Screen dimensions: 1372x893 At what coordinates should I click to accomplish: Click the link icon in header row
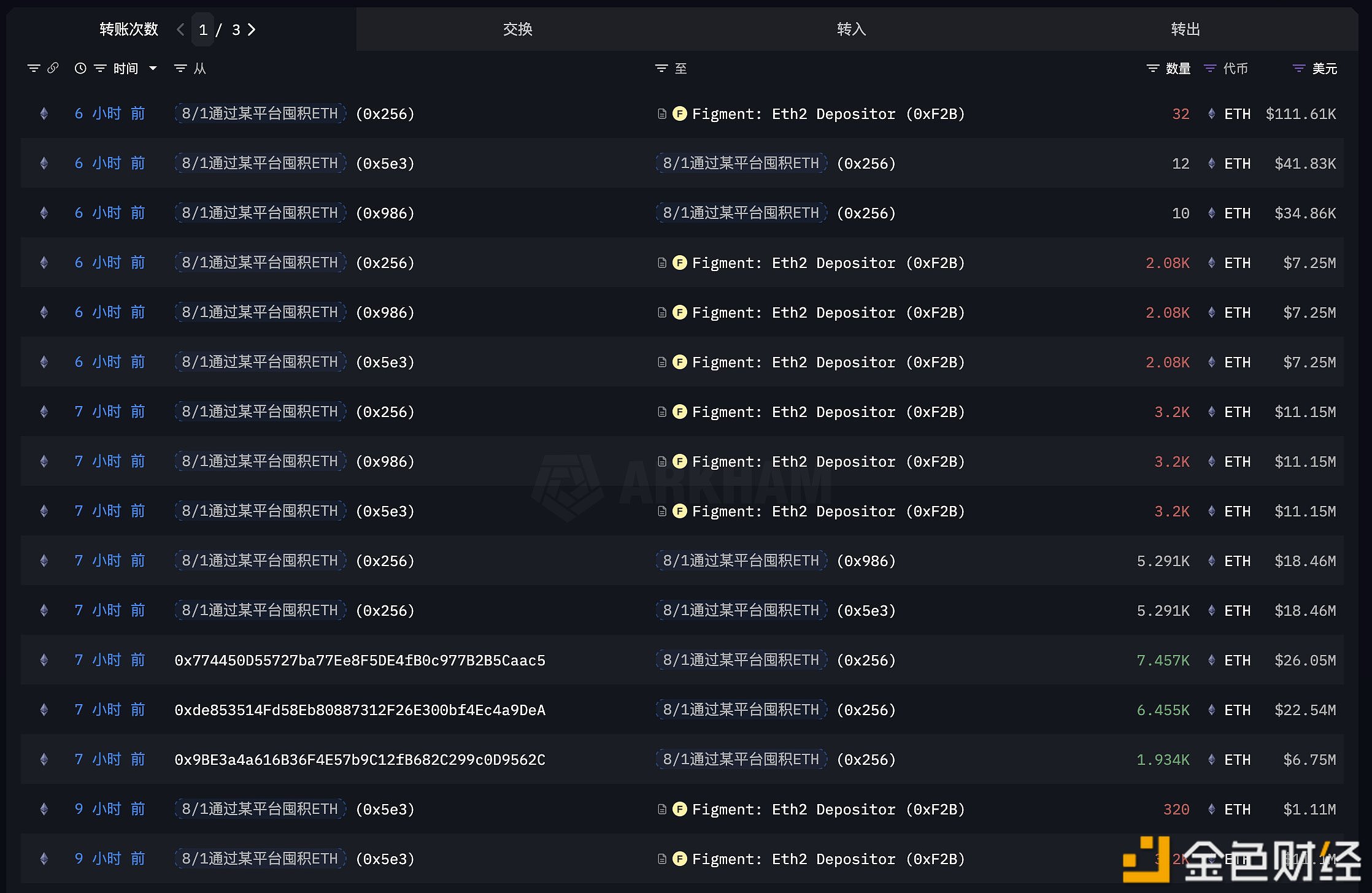[x=53, y=68]
